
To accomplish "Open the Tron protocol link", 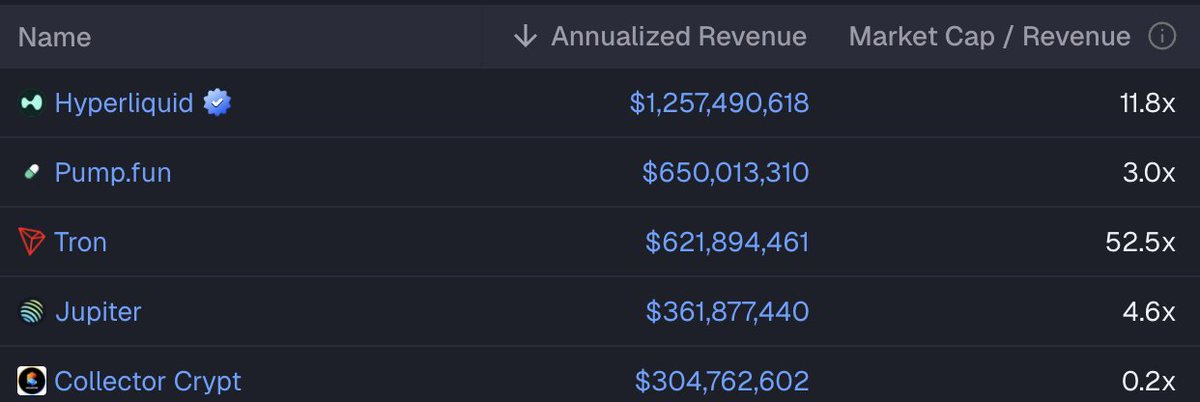I will tap(81, 242).
